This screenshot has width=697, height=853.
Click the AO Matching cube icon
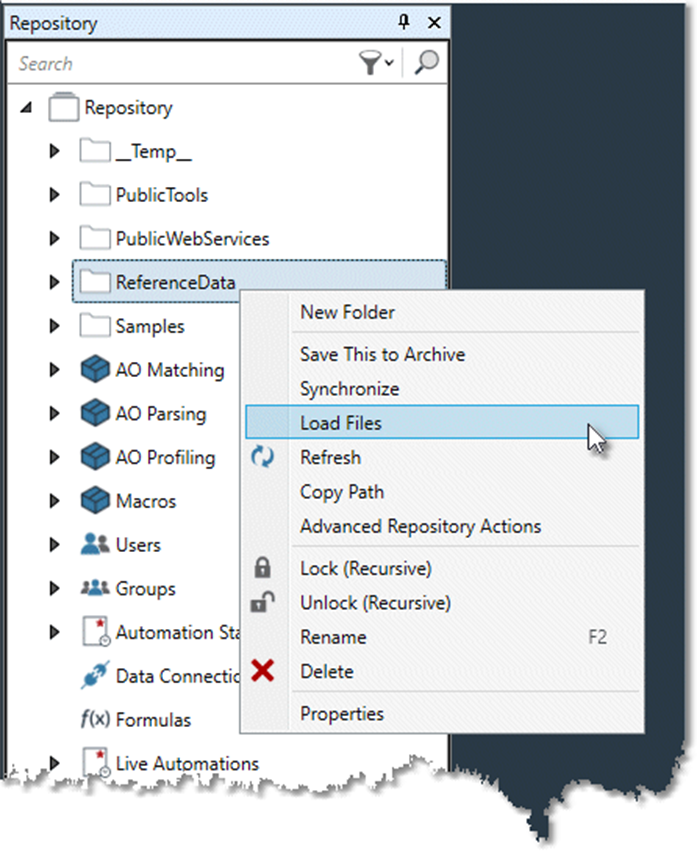(x=95, y=369)
